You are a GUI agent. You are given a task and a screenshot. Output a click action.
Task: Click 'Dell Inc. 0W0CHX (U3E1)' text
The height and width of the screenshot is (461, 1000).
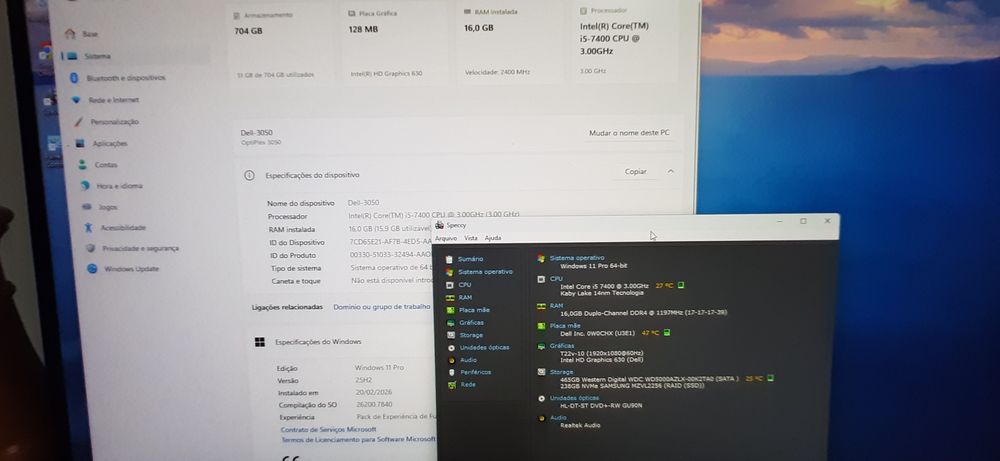click(x=597, y=333)
